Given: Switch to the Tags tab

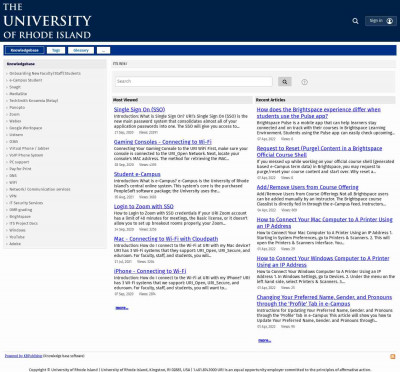Looking at the screenshot, I should tap(56, 50).
